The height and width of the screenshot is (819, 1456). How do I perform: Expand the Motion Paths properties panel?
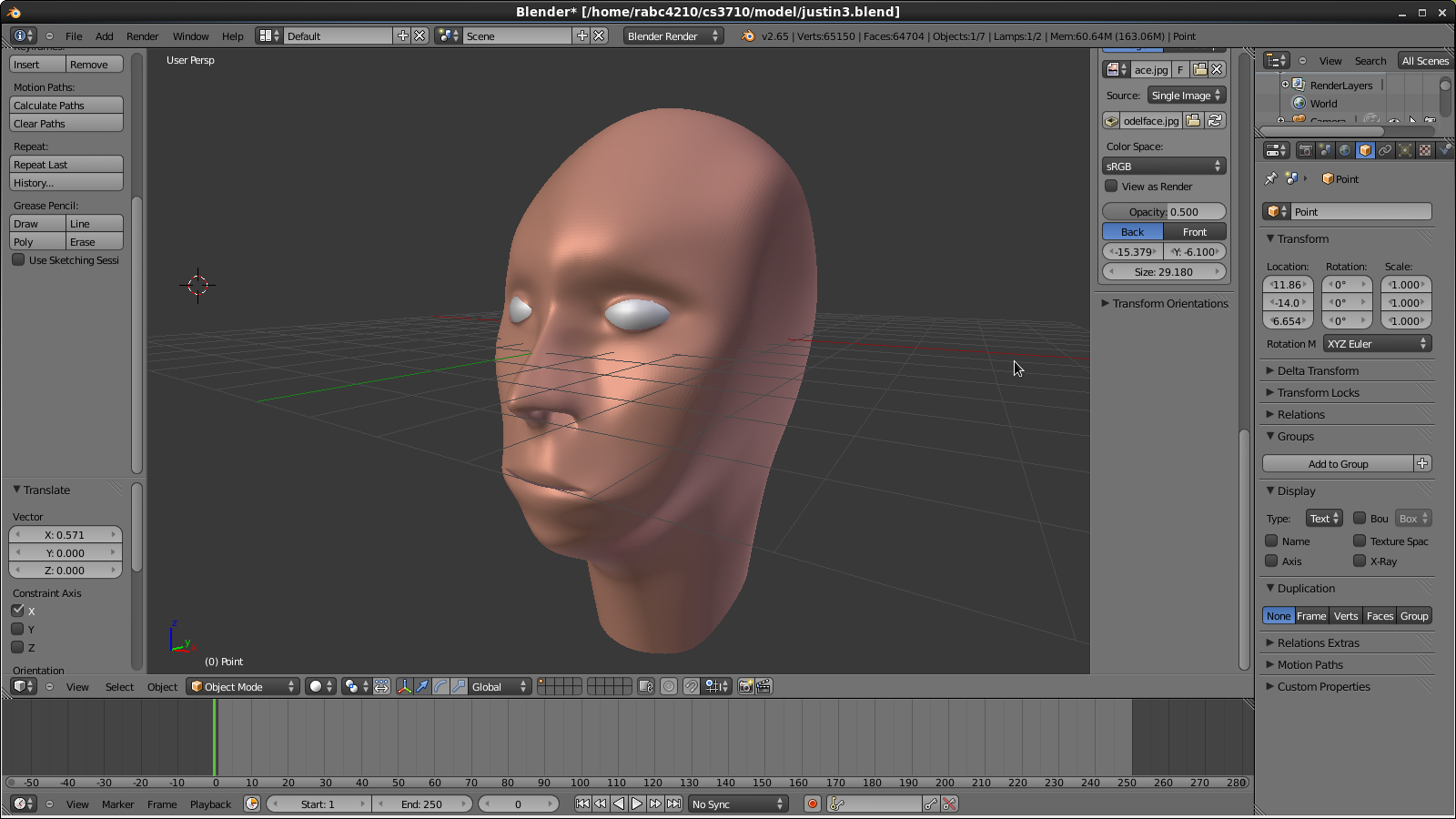click(1309, 665)
